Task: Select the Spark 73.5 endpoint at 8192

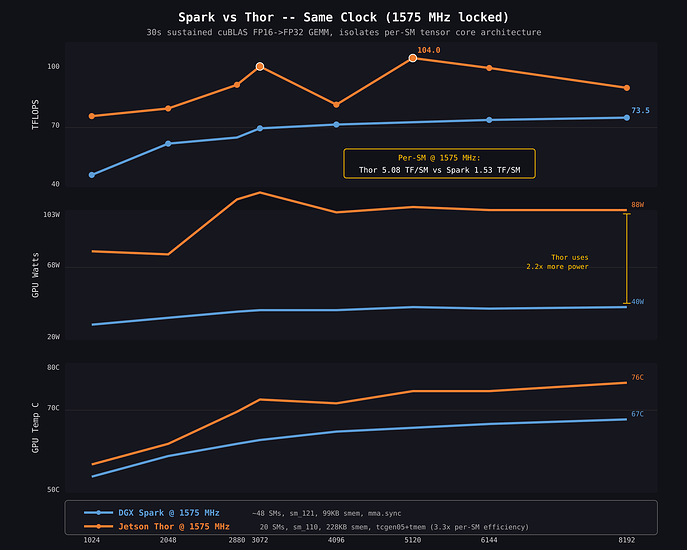Action: (x=627, y=117)
